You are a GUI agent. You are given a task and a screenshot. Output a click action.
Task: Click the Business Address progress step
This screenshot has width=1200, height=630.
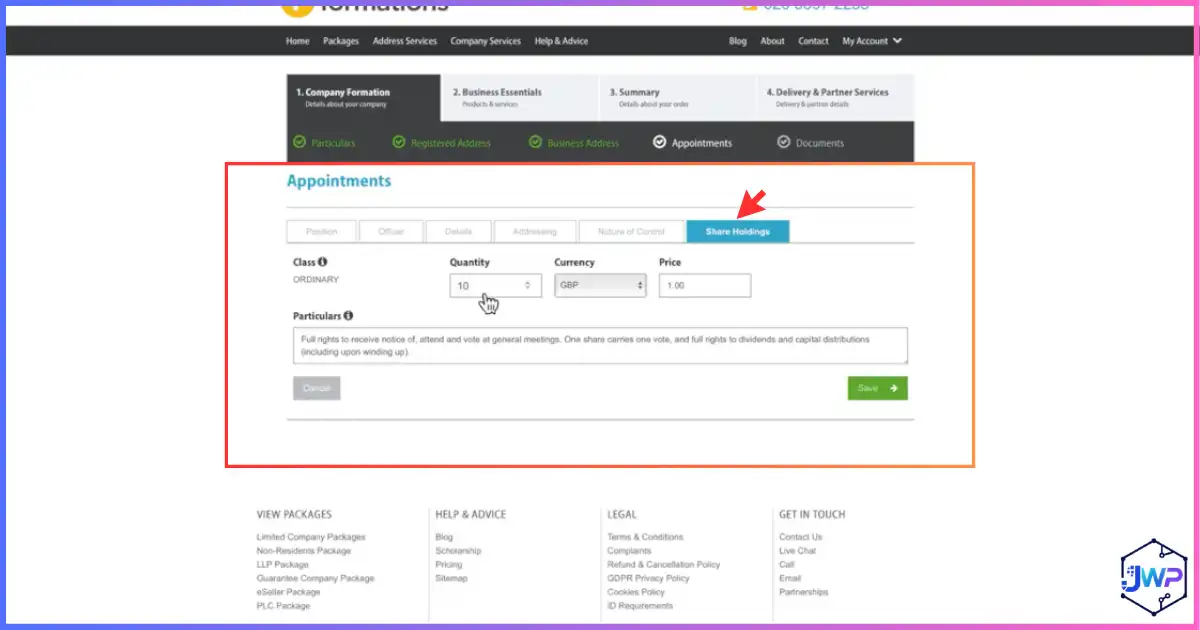[x=574, y=143]
